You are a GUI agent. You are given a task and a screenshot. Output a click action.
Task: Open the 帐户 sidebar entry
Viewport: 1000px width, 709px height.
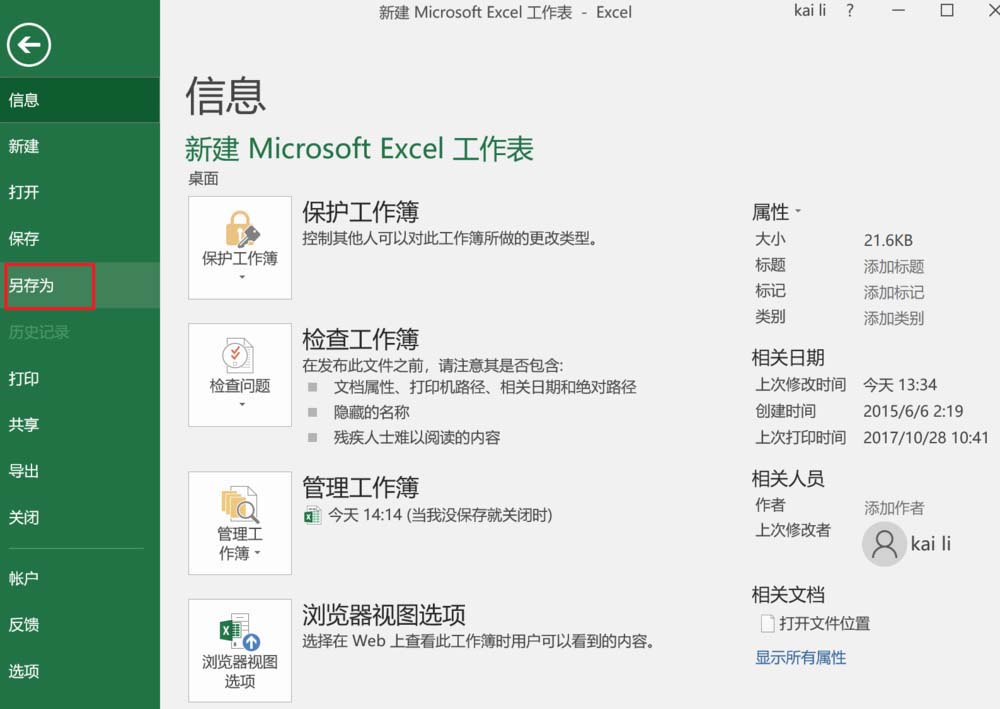[x=80, y=578]
